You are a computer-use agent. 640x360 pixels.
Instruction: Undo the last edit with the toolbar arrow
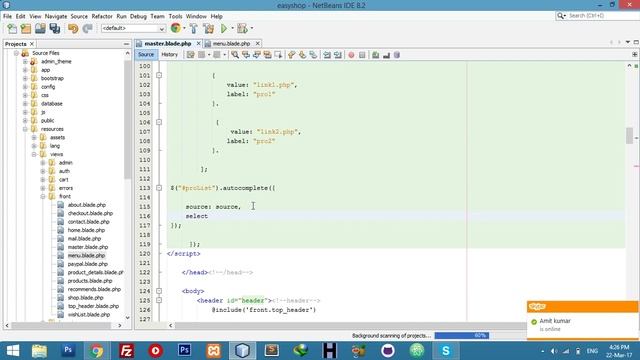[73, 29]
